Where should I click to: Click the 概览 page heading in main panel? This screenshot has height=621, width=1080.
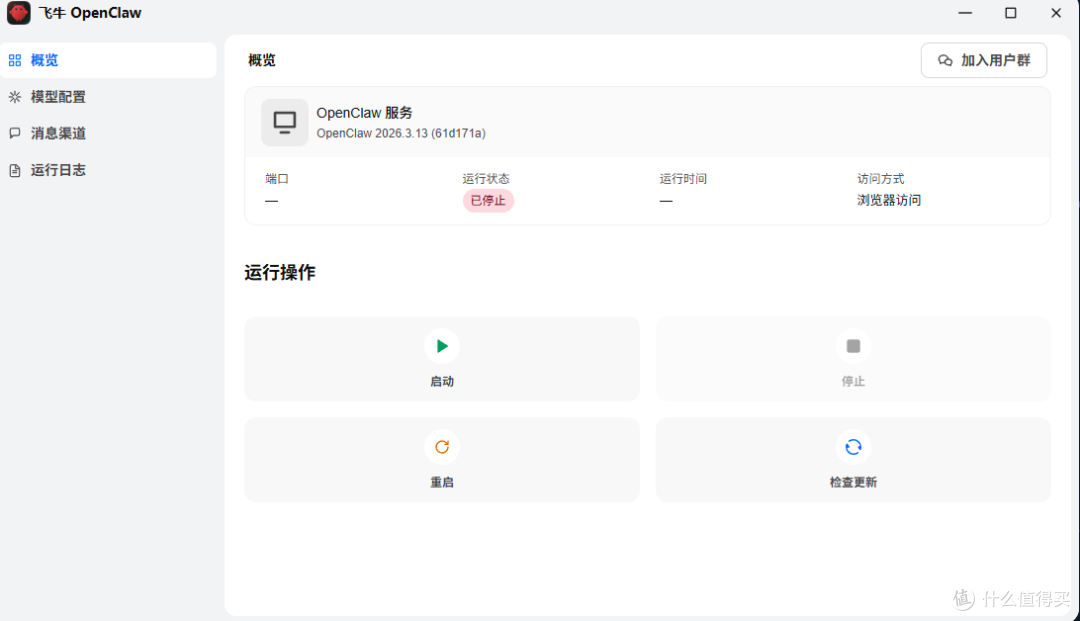click(x=262, y=61)
